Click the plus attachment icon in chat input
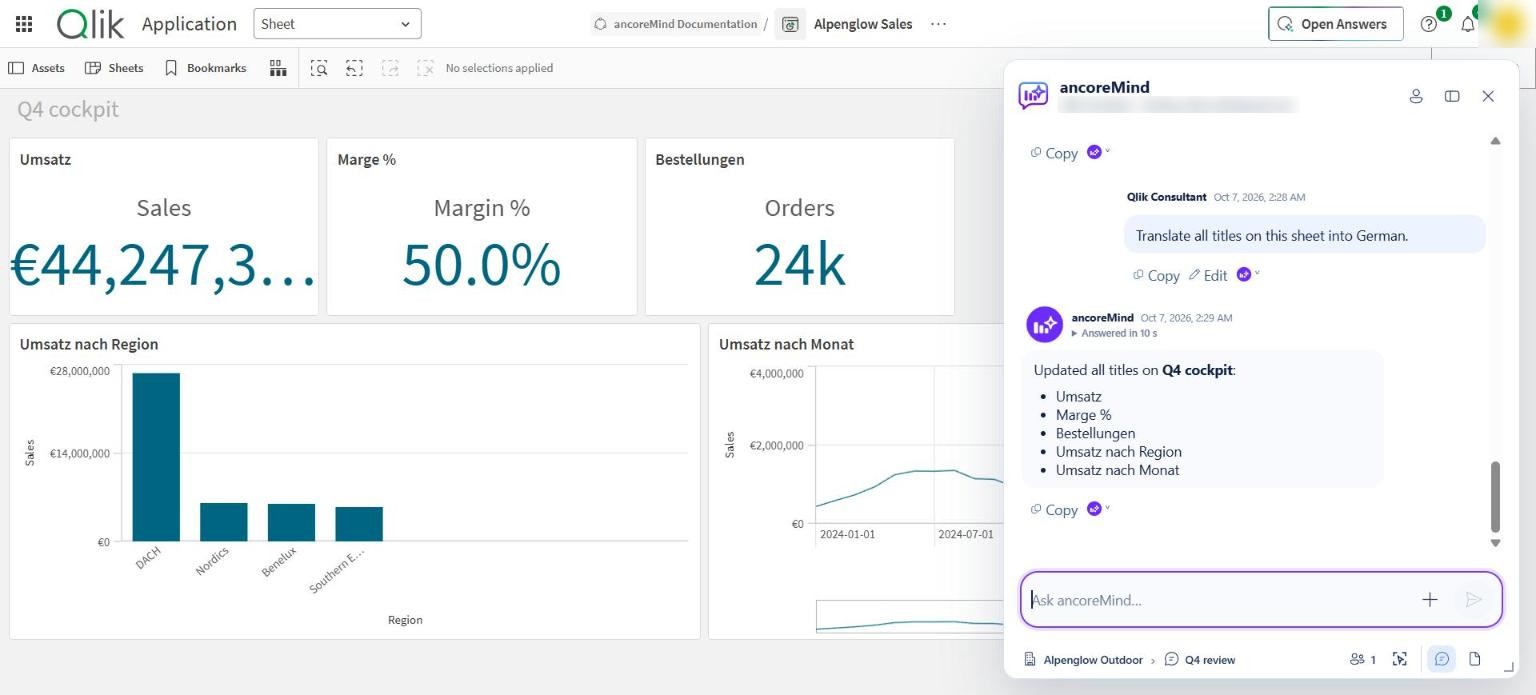 point(1429,600)
